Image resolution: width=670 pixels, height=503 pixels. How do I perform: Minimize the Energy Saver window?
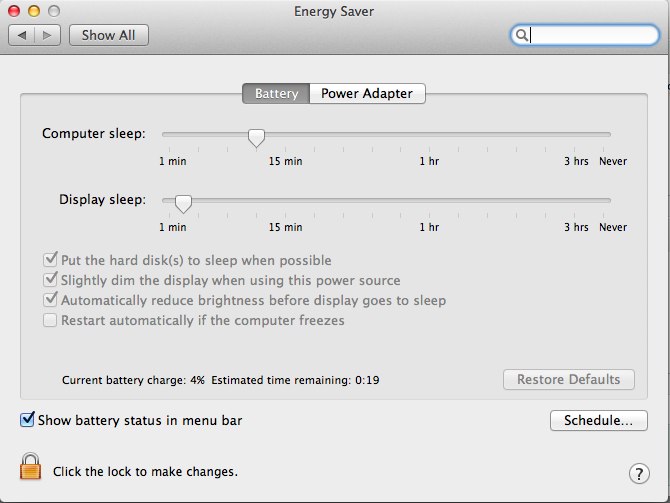tap(34, 11)
